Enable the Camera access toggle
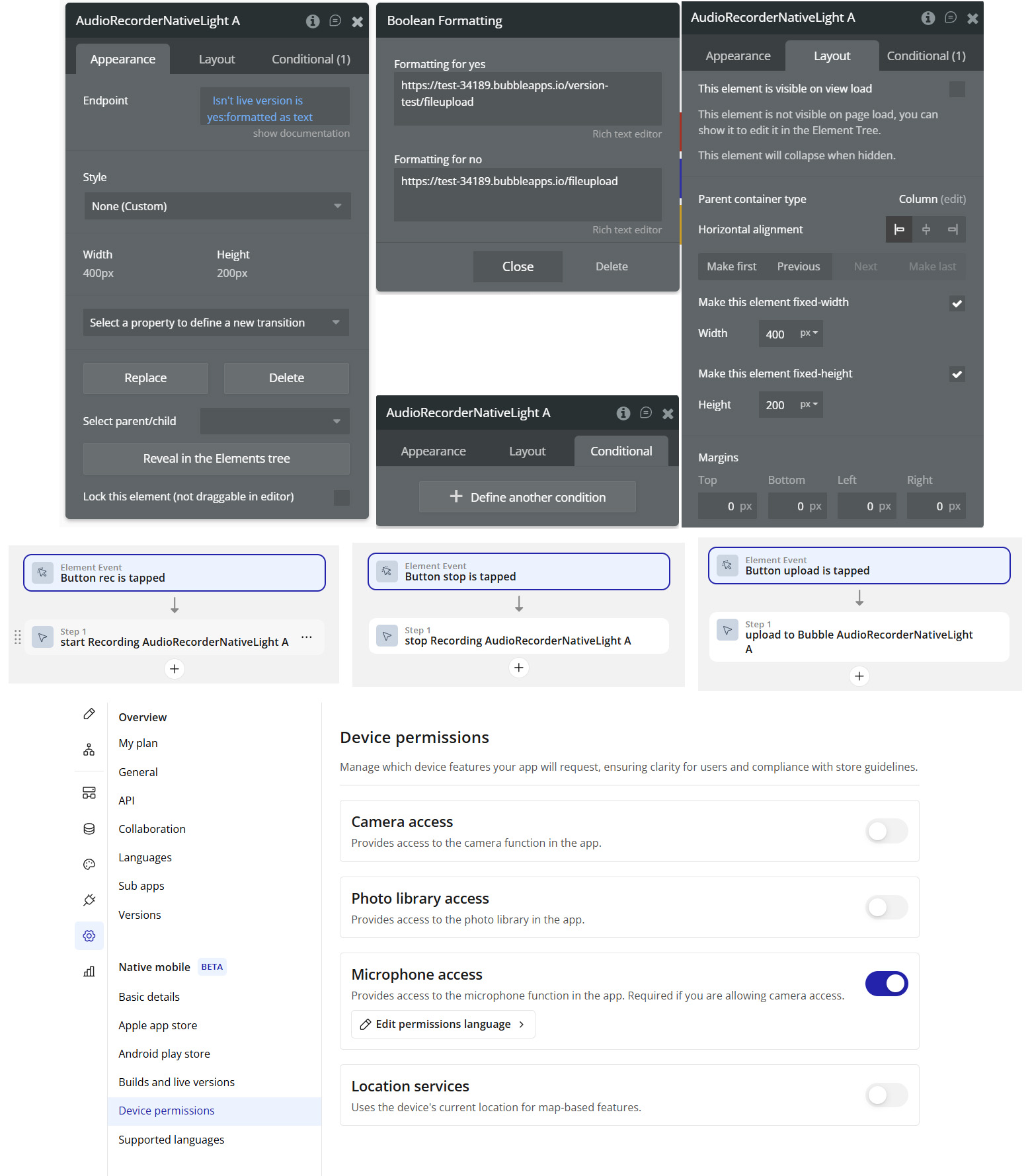 [x=887, y=831]
